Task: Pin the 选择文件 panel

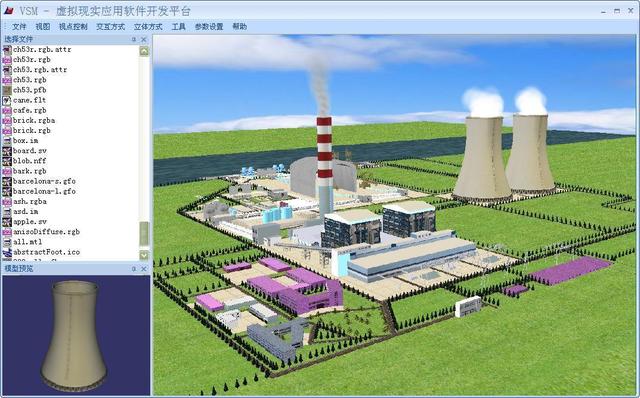Action: 134,40
